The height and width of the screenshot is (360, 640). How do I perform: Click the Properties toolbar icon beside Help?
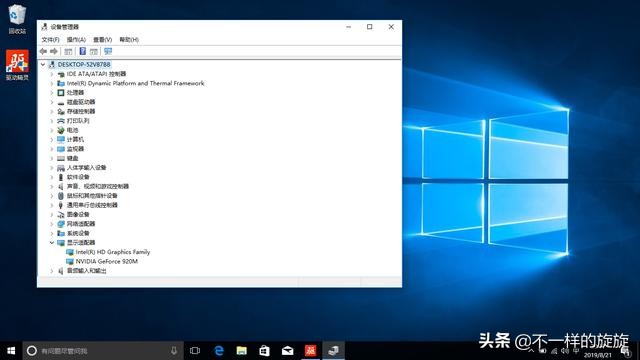[x=94, y=51]
